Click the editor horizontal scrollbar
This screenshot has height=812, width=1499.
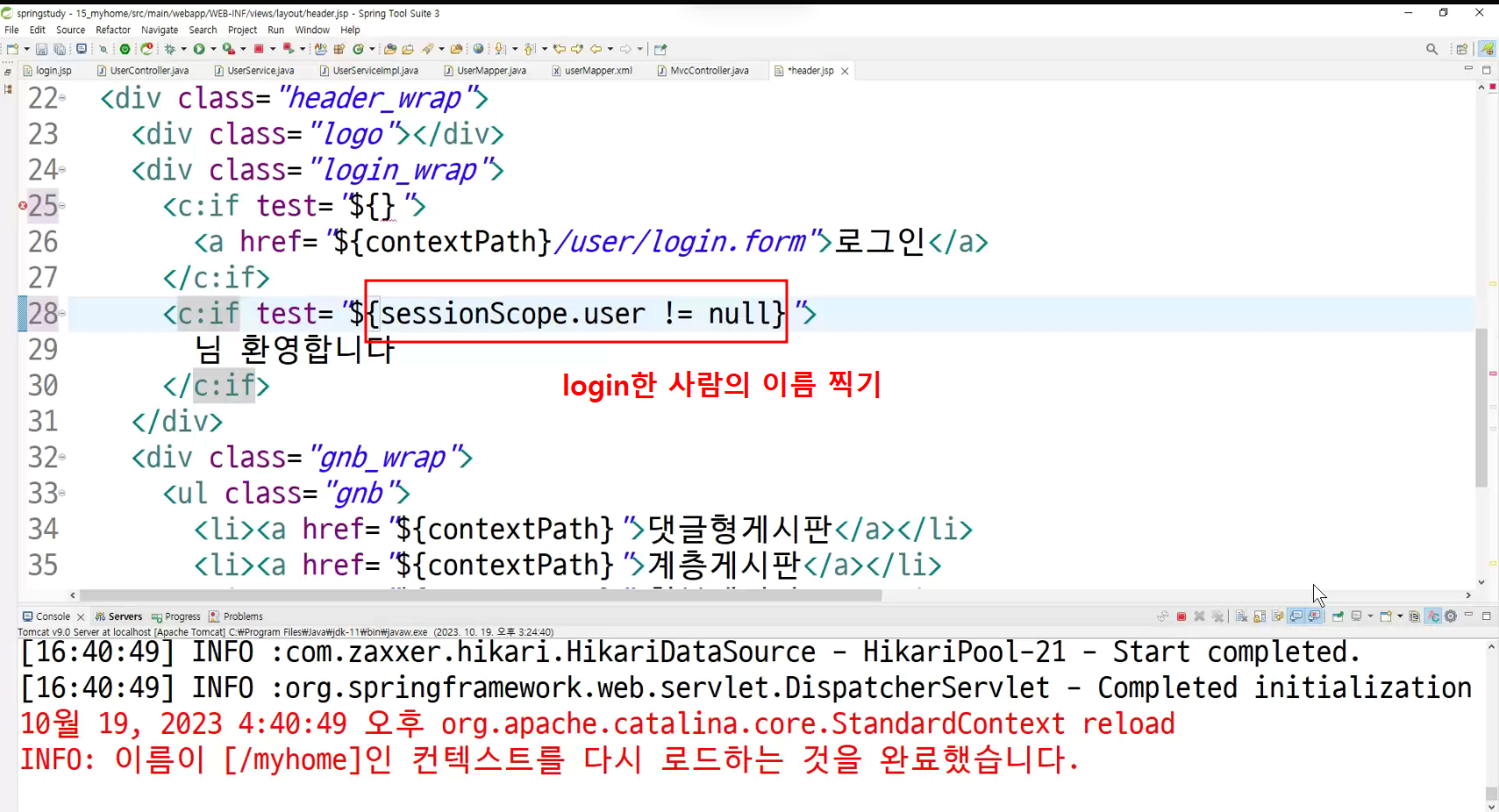(480, 595)
